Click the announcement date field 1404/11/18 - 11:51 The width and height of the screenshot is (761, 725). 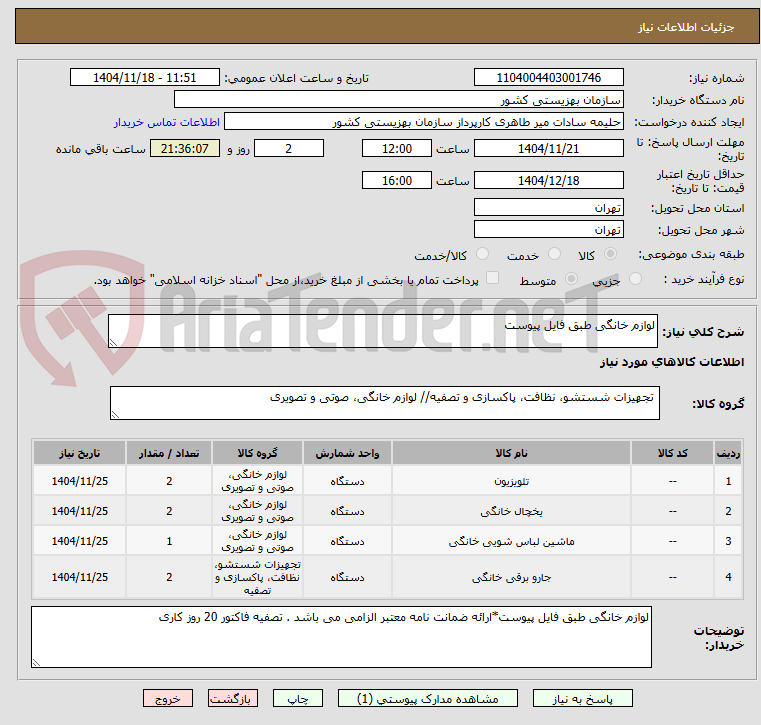point(145,78)
